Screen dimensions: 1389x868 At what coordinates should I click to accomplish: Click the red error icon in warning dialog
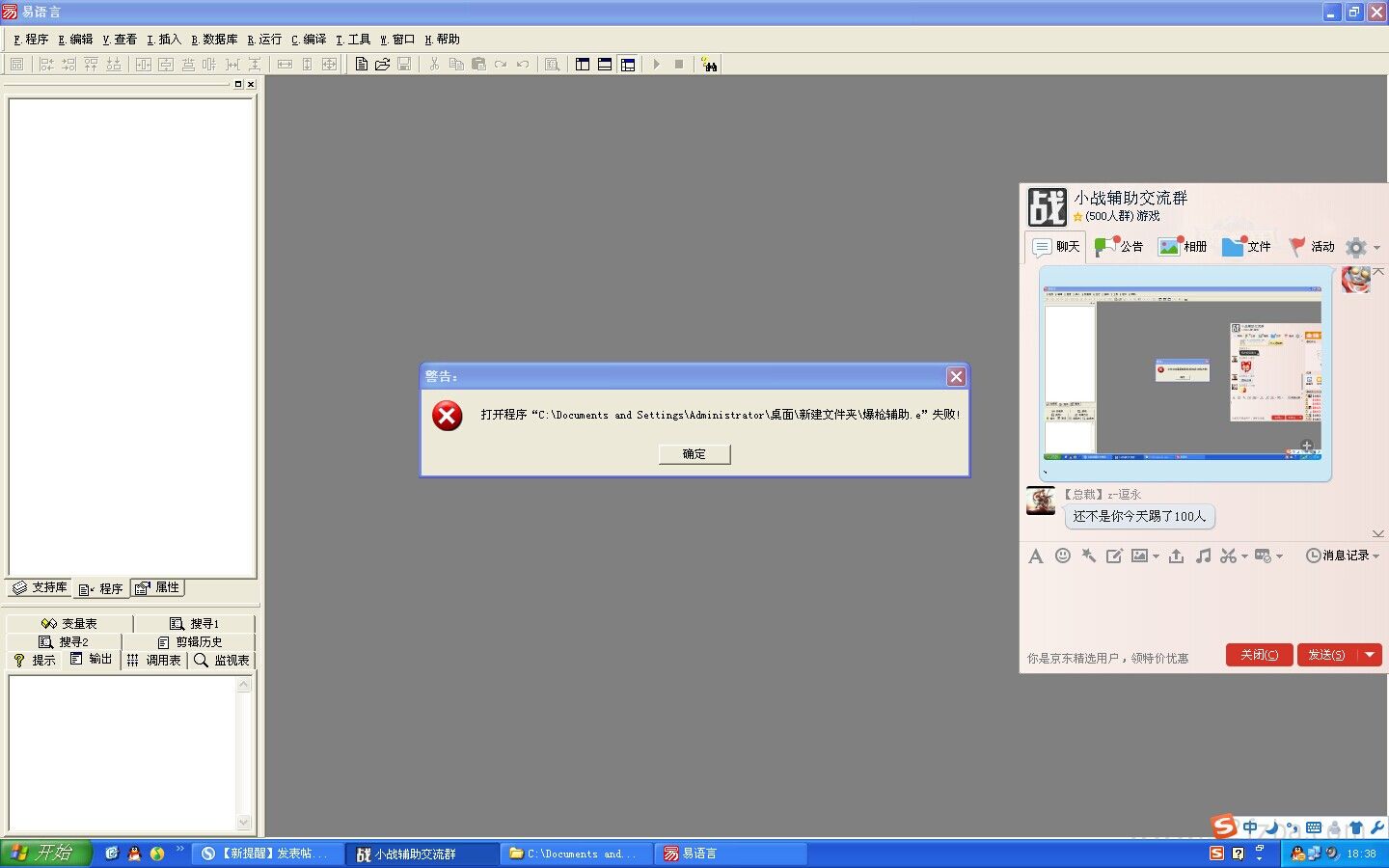(x=447, y=416)
